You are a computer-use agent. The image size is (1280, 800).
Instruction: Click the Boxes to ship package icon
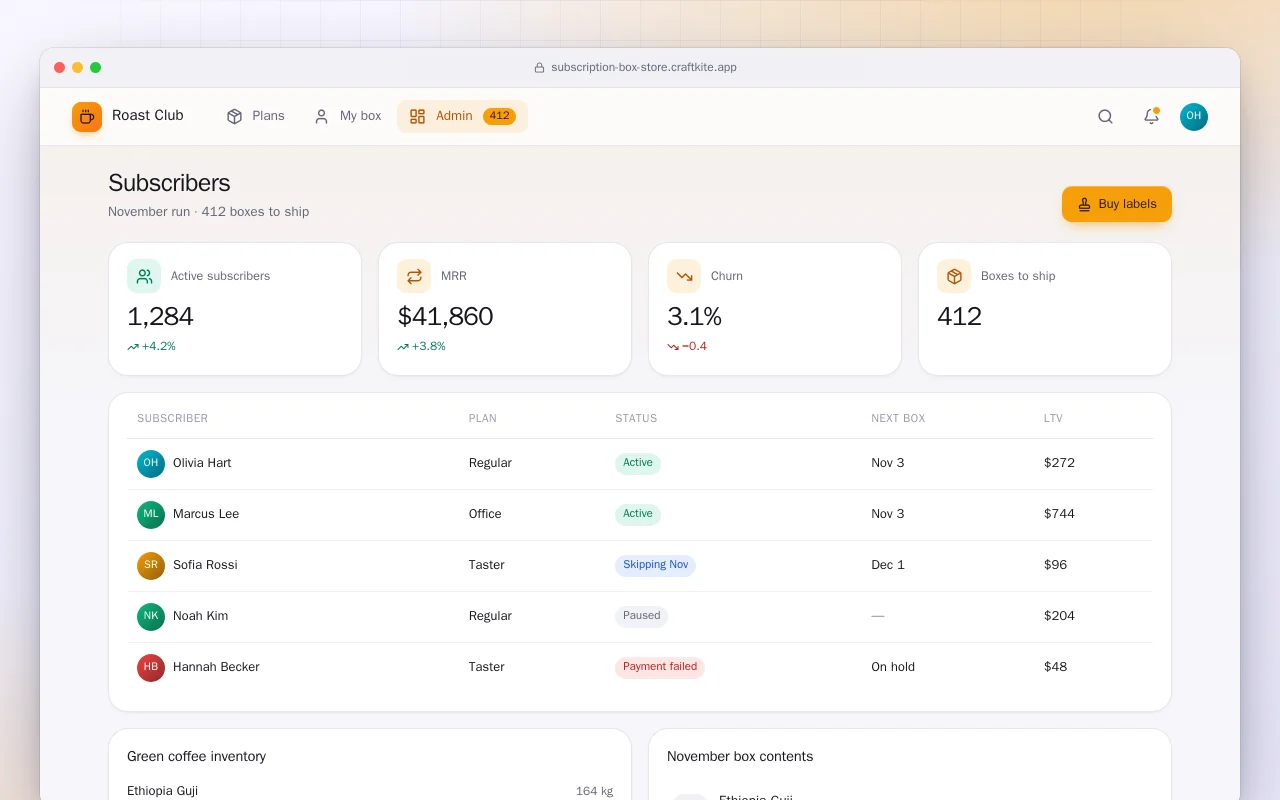tap(954, 276)
